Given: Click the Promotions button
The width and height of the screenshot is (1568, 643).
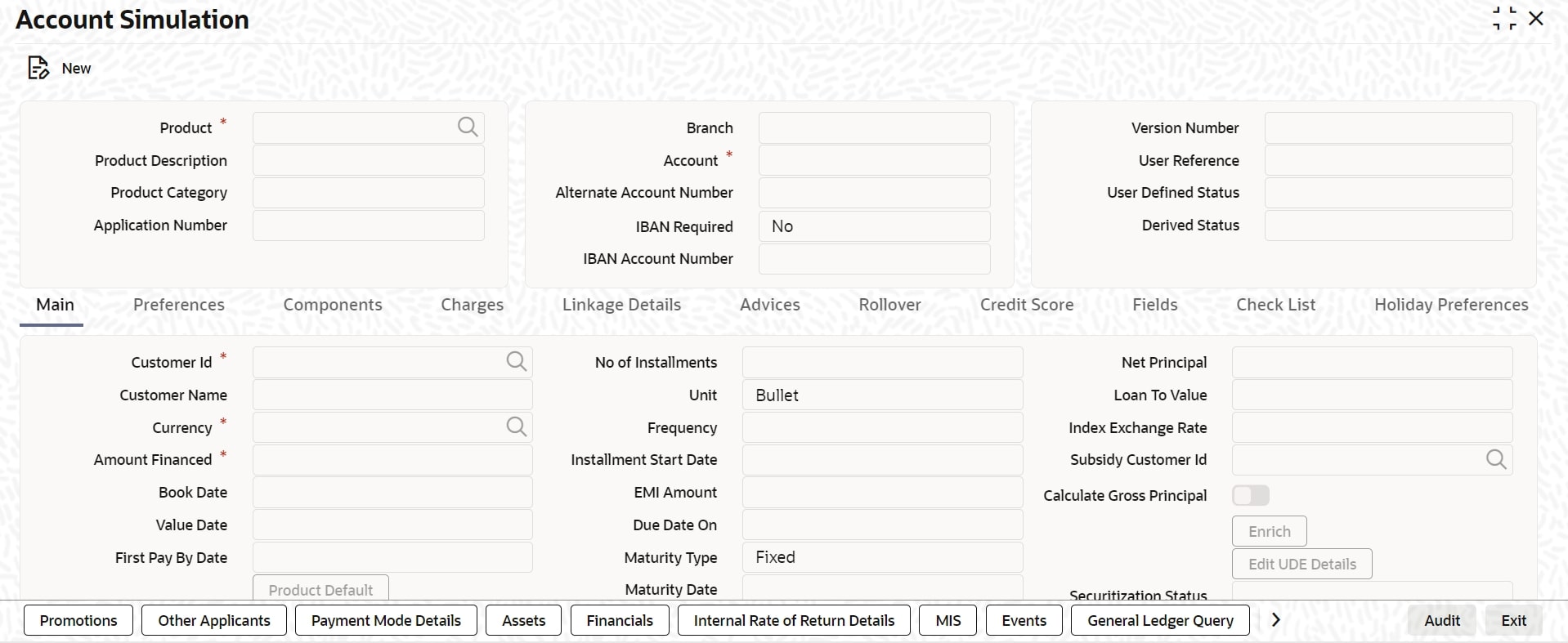Looking at the screenshot, I should pyautogui.click(x=78, y=620).
